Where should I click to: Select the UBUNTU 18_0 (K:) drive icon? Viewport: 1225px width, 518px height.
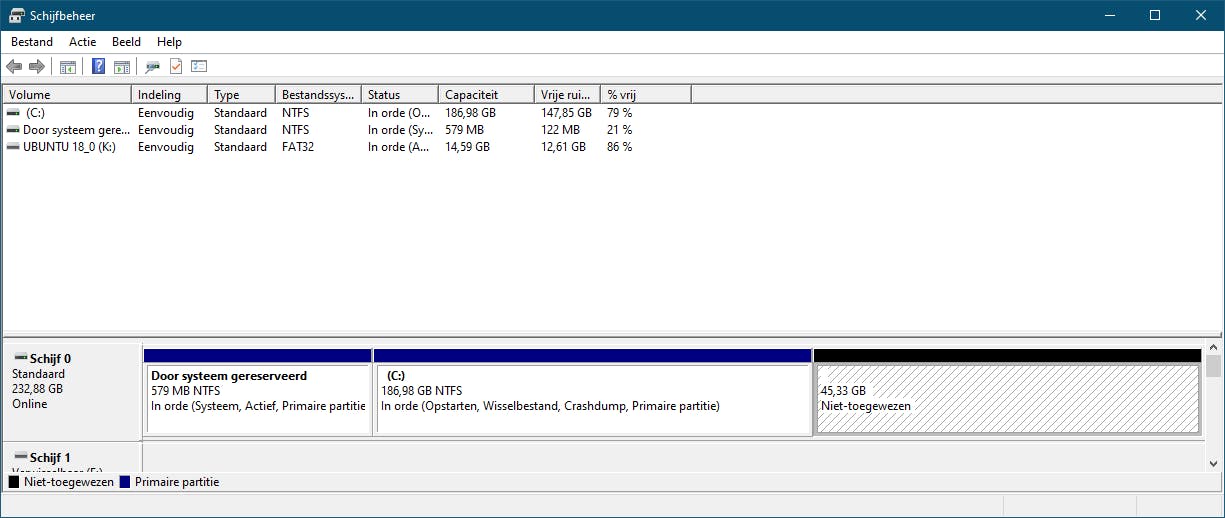[13, 147]
